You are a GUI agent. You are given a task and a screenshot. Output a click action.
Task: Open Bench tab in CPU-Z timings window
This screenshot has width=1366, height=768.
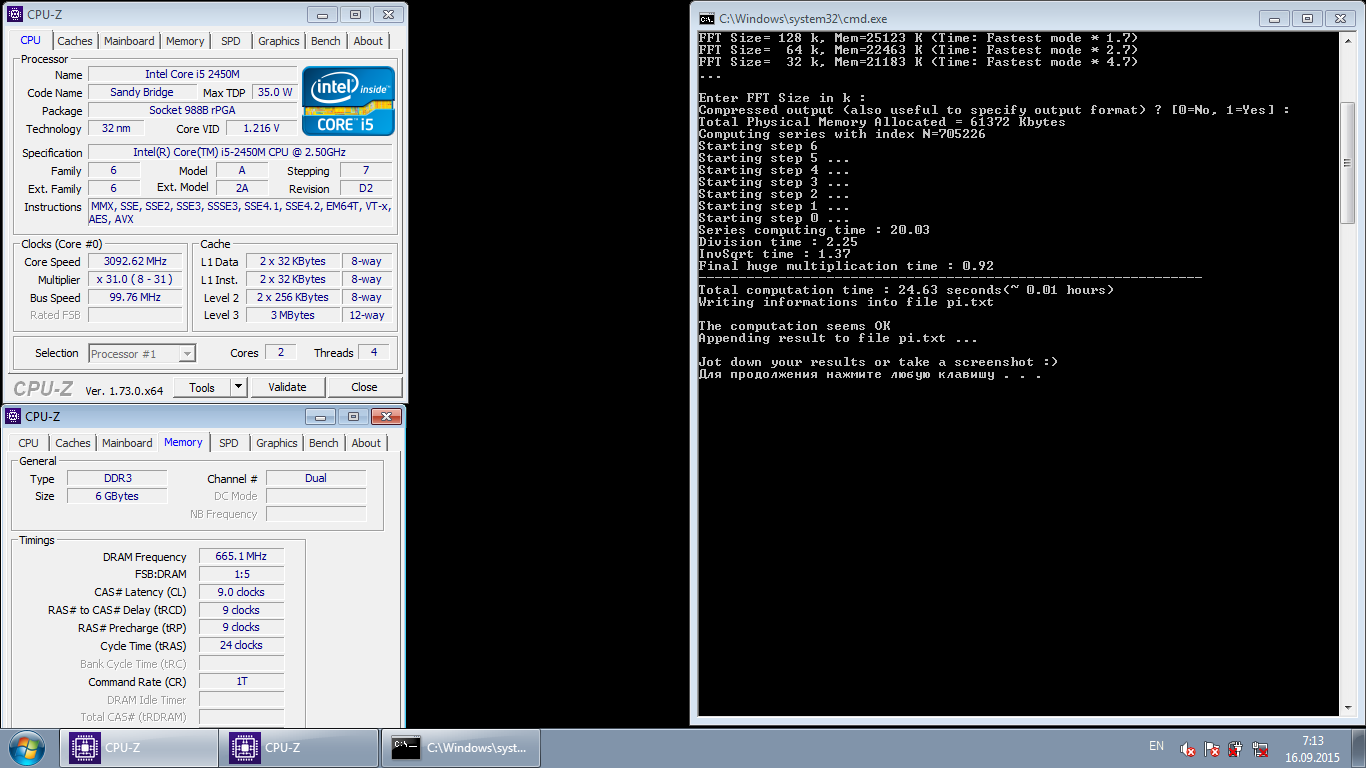click(324, 443)
